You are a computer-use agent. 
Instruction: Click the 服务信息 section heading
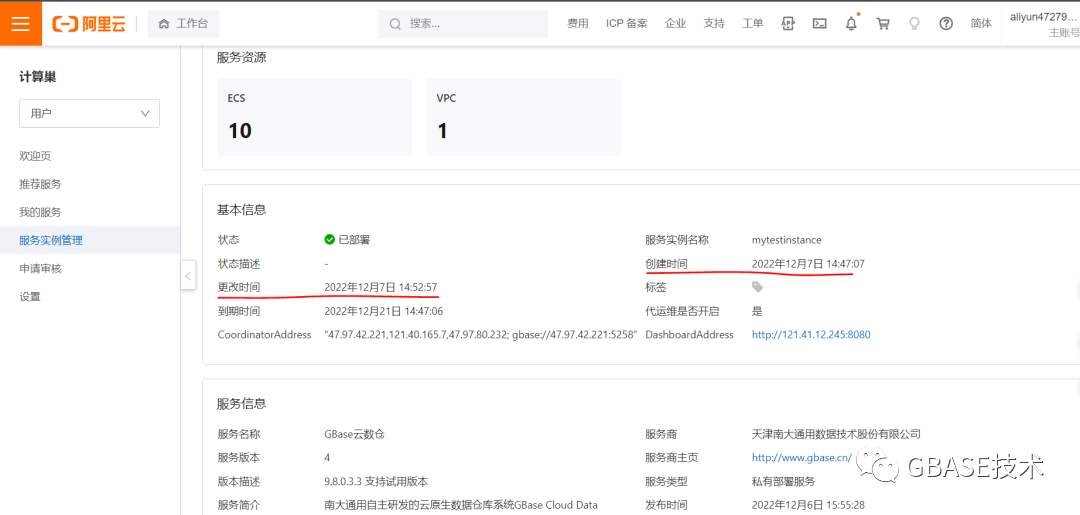(x=242, y=404)
